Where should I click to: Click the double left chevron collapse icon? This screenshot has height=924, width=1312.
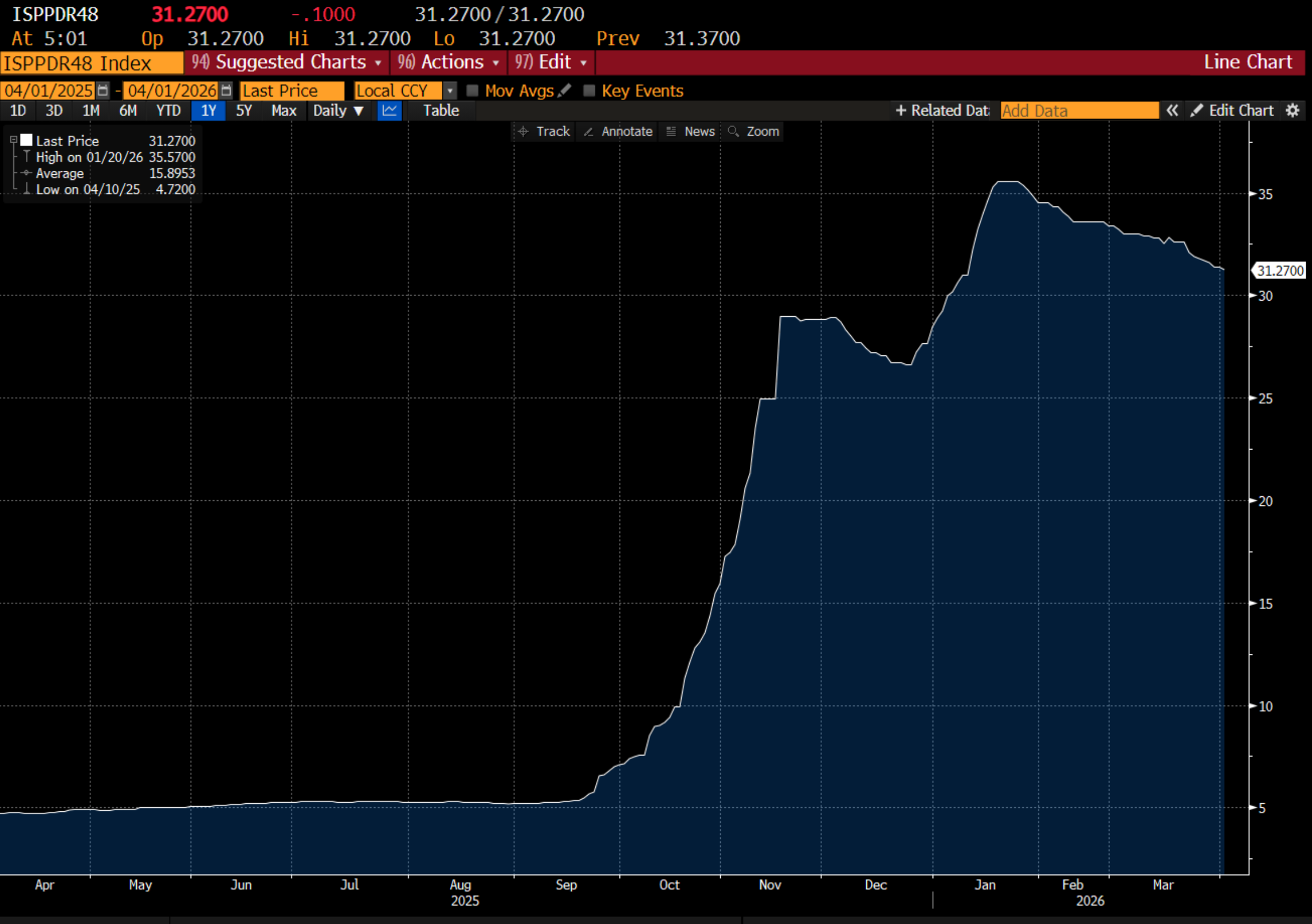pyautogui.click(x=1172, y=110)
